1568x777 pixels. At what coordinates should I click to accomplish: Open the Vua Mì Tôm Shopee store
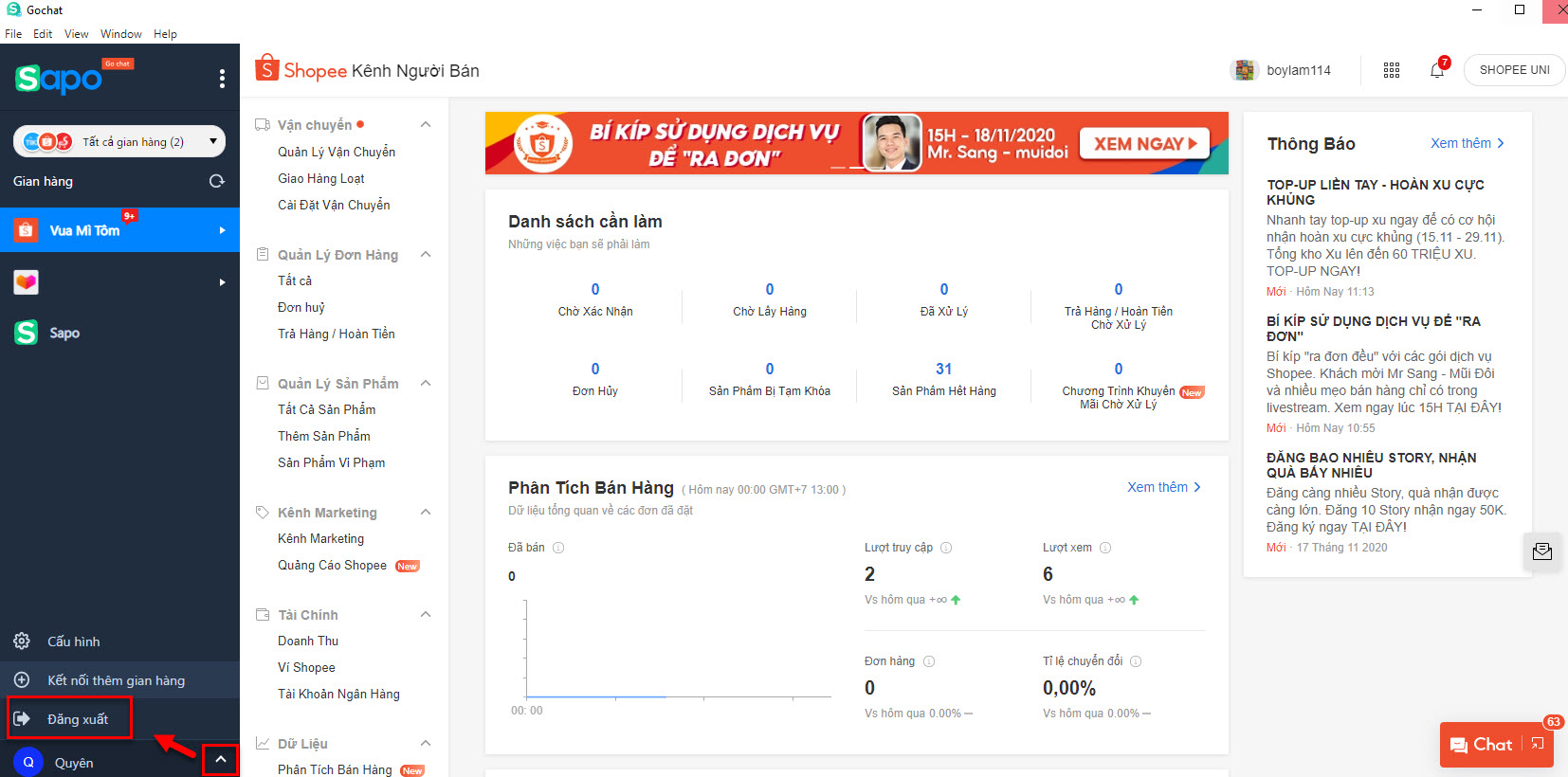(119, 230)
